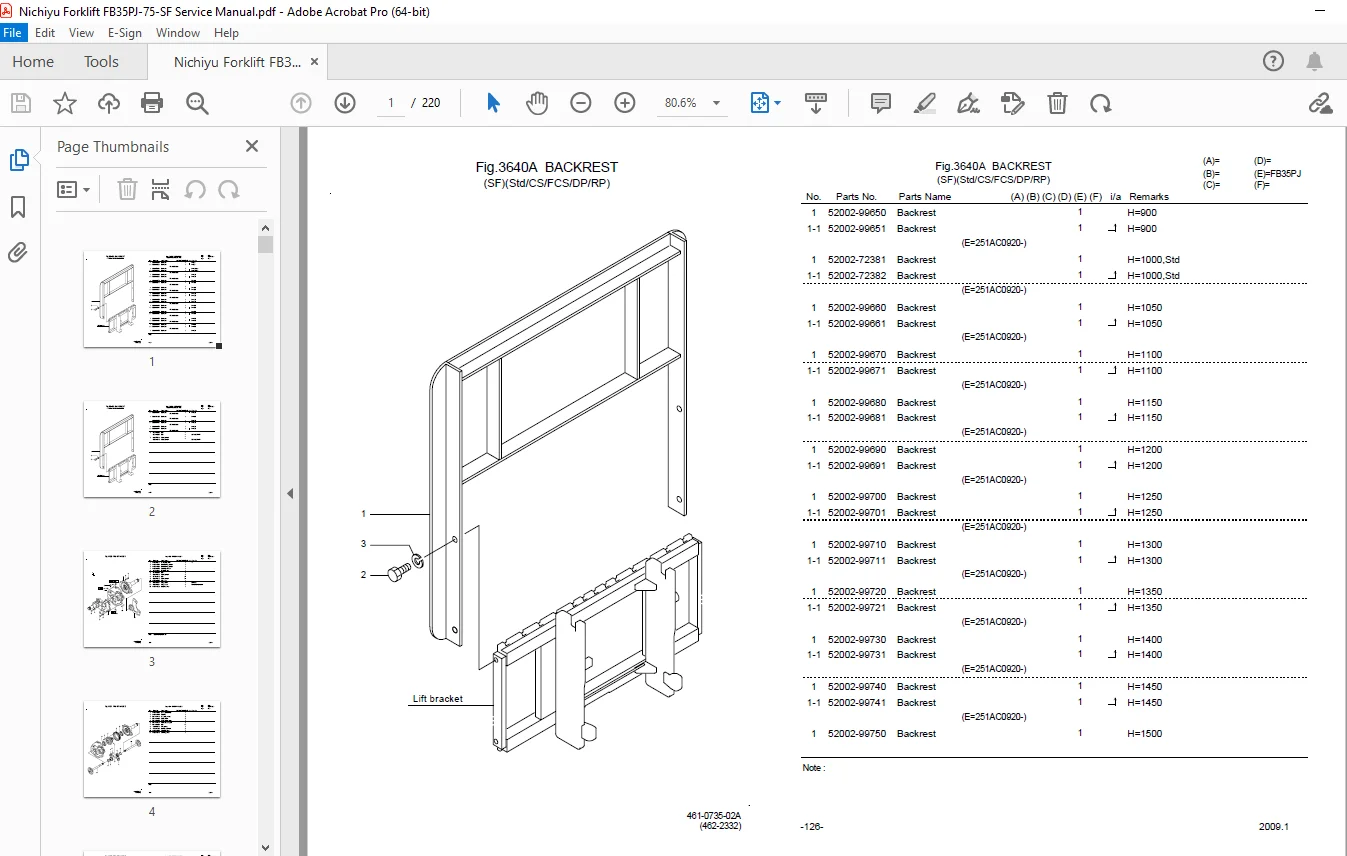Show the Page Thumbnails pane icon
Viewport: 1347px width, 856px height.
coord(19,160)
